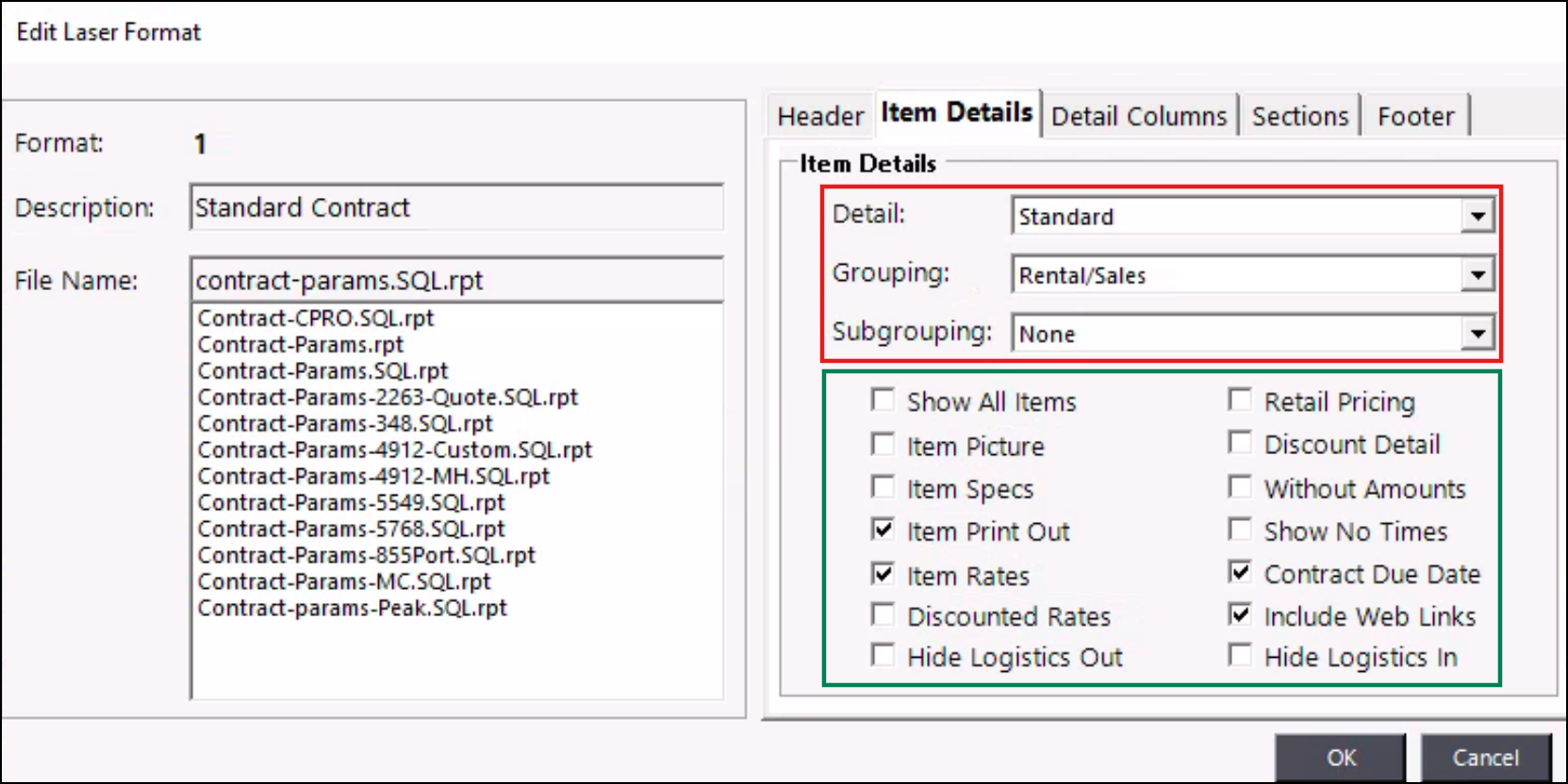Check the Item Picture option
Screen dimensions: 1568x784
coord(883,445)
